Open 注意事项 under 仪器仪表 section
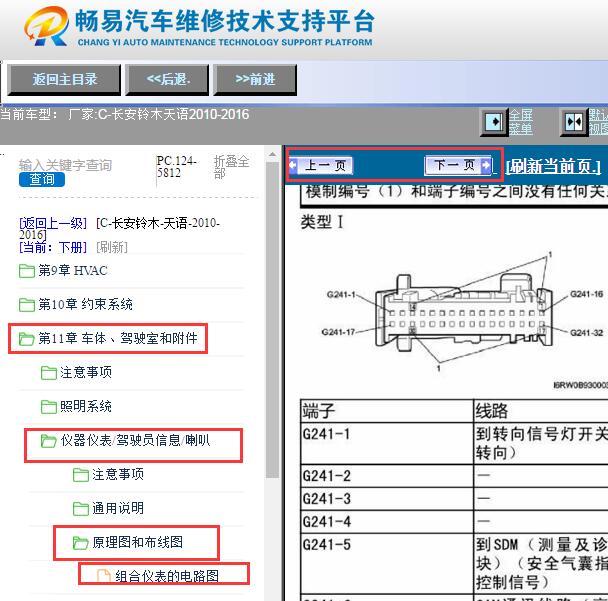Screen dimensions: 608x601 coord(118,475)
